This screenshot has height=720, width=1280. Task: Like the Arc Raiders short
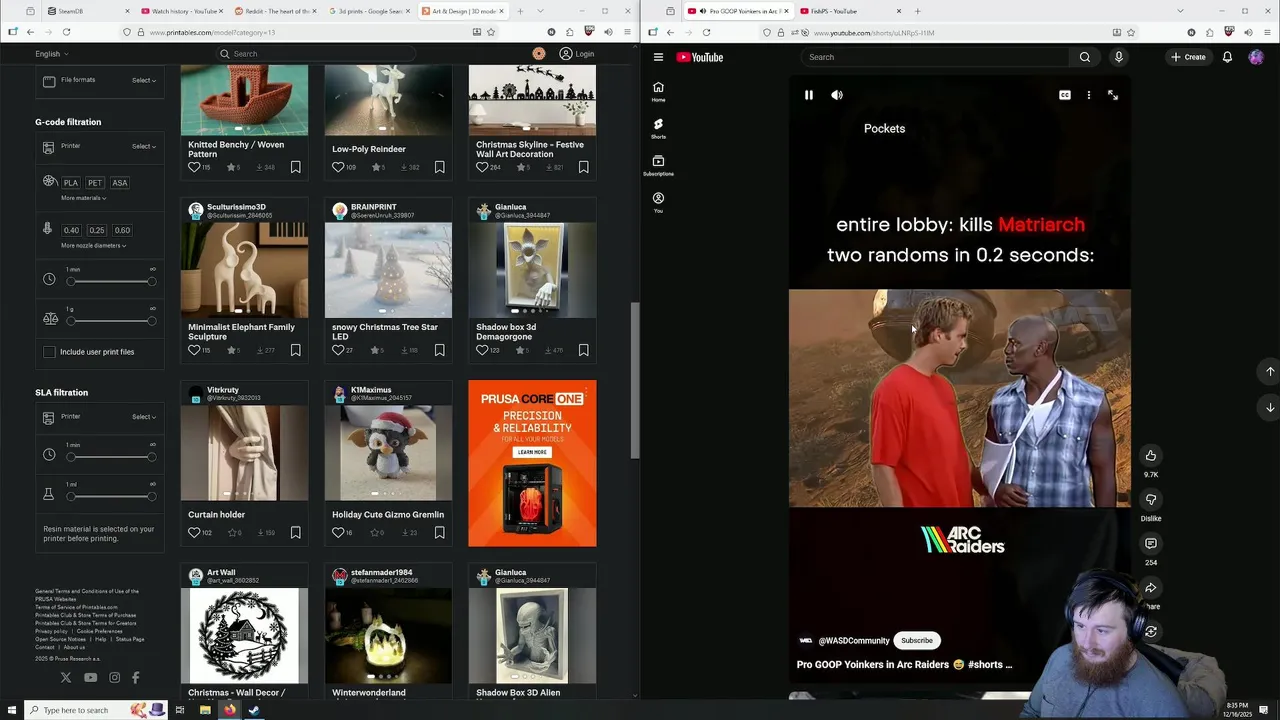coord(1151,456)
